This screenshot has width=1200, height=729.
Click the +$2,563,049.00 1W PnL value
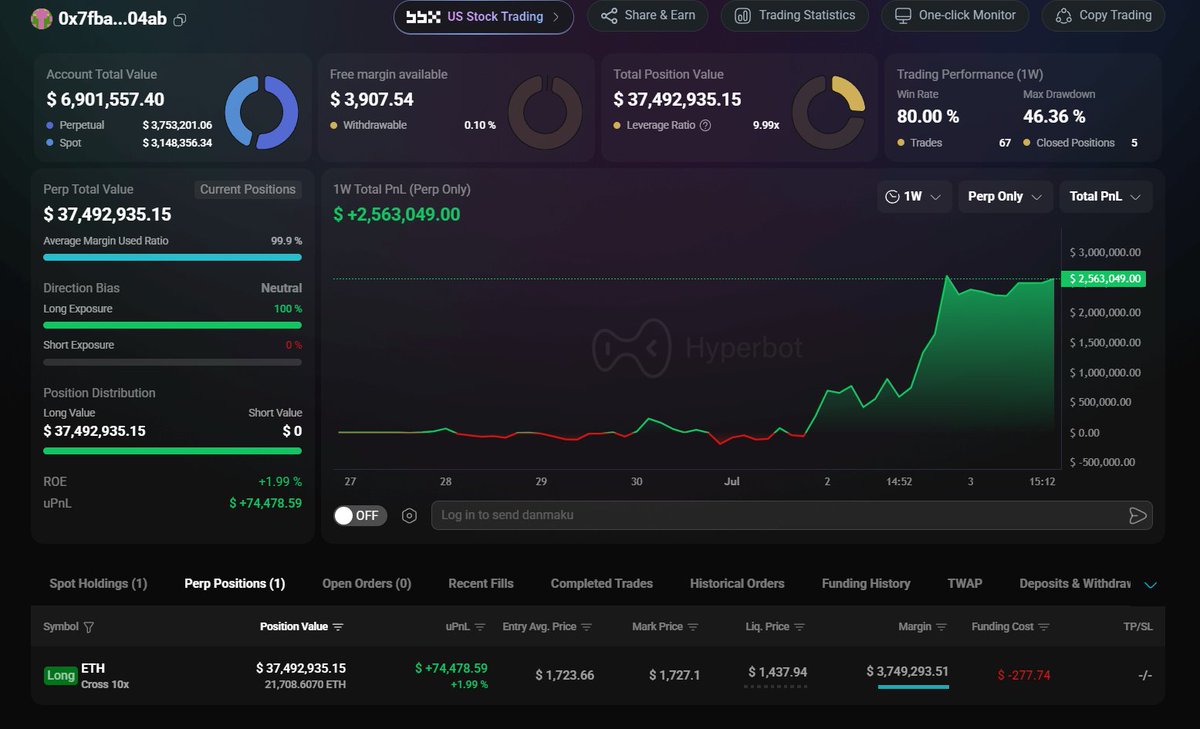pyautogui.click(x=397, y=214)
